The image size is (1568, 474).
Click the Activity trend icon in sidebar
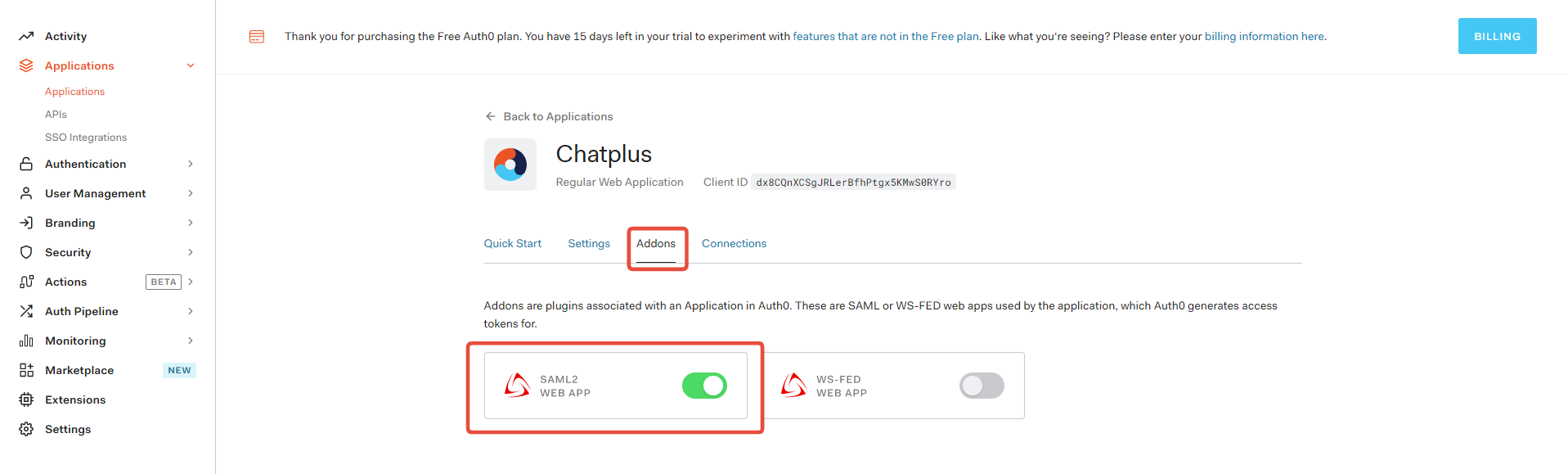click(x=26, y=36)
